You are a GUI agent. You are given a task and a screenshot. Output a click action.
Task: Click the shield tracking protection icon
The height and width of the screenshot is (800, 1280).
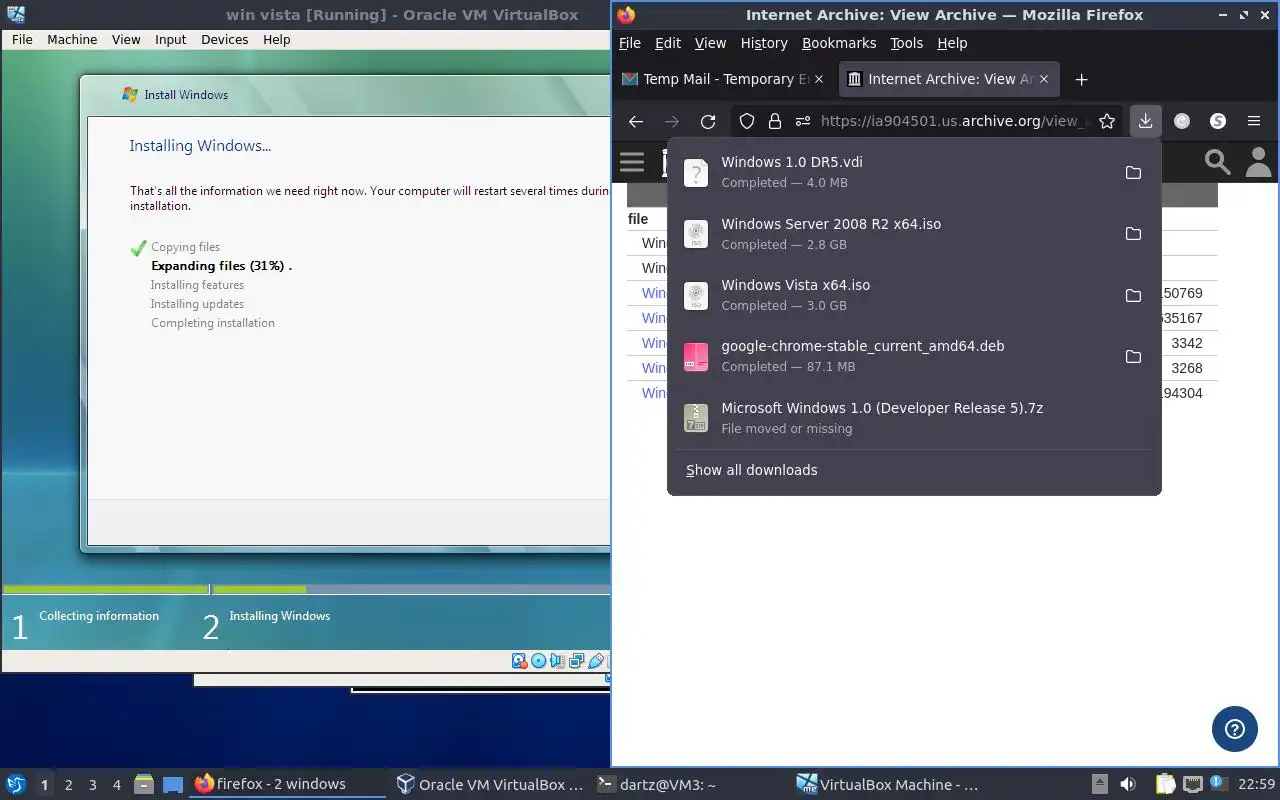(747, 121)
